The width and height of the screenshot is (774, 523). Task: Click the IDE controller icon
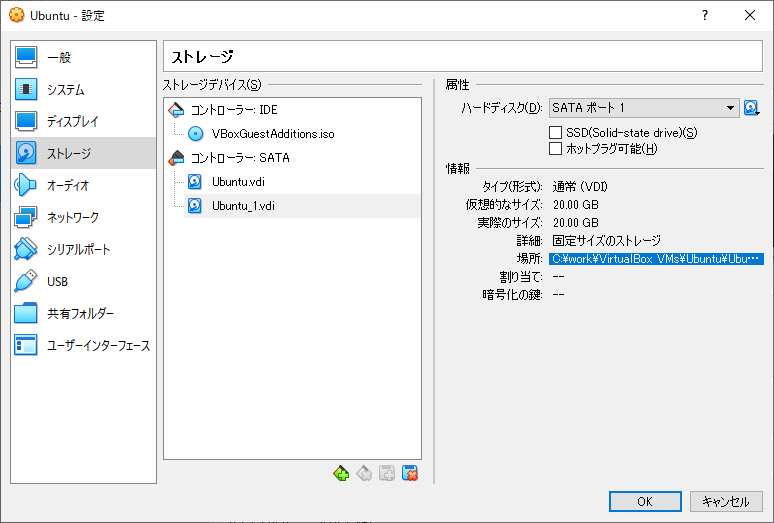(176, 110)
